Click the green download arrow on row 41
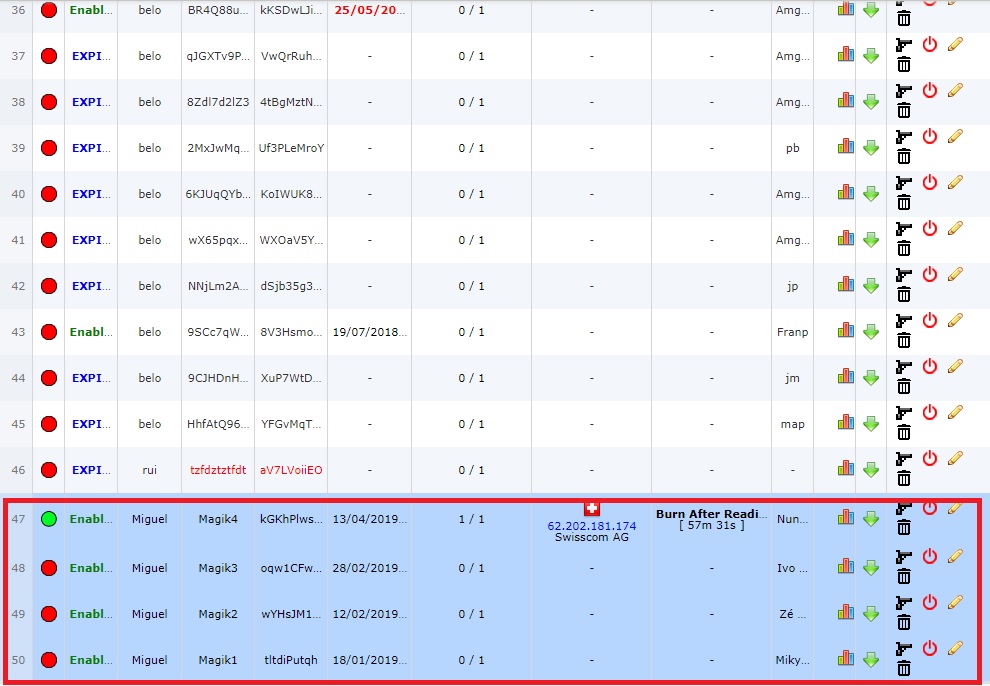 pos(871,240)
